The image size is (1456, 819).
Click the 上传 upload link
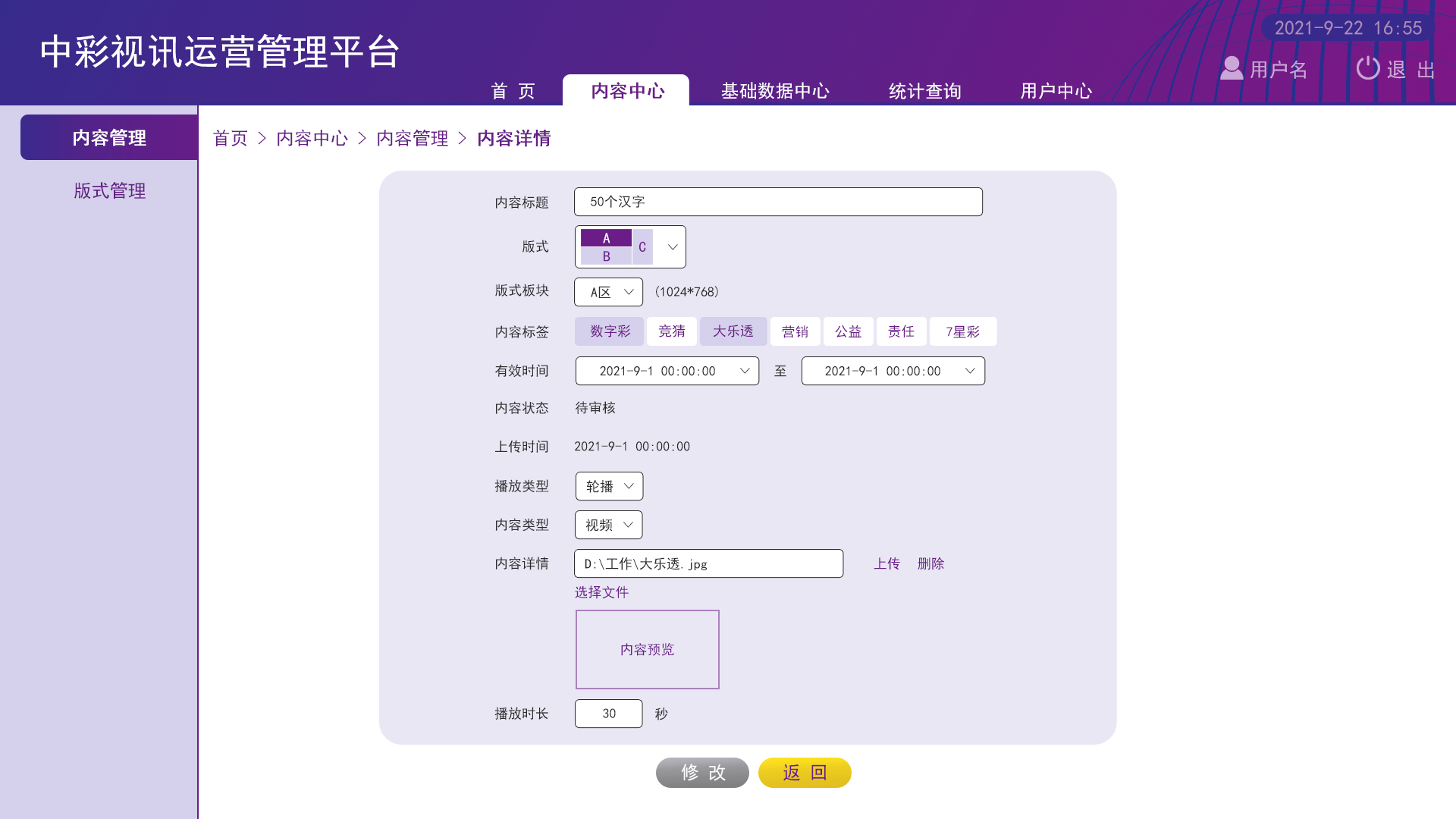tap(886, 563)
